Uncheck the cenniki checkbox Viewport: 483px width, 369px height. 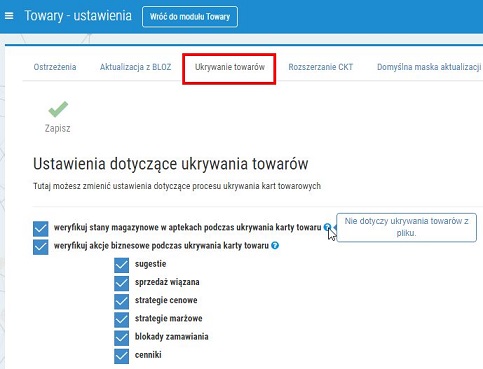[121, 356]
